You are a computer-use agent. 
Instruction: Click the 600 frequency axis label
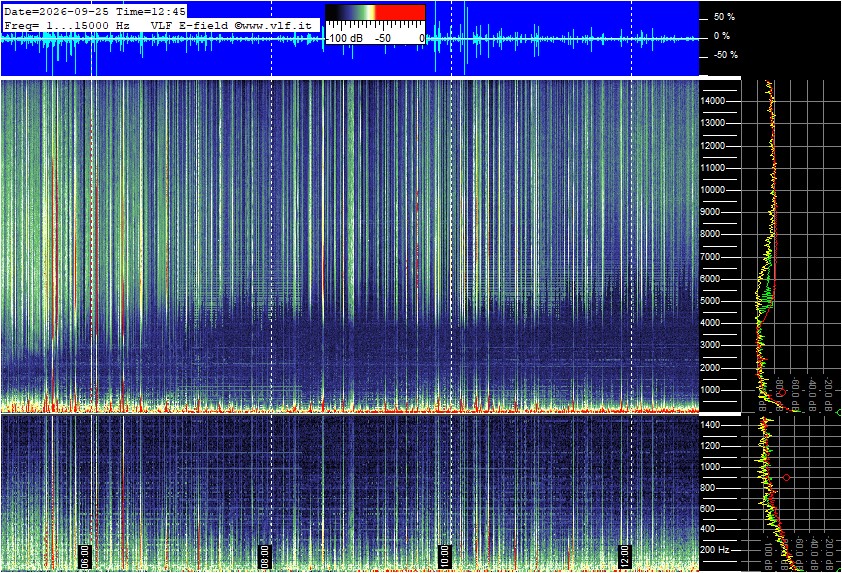[x=708, y=509]
